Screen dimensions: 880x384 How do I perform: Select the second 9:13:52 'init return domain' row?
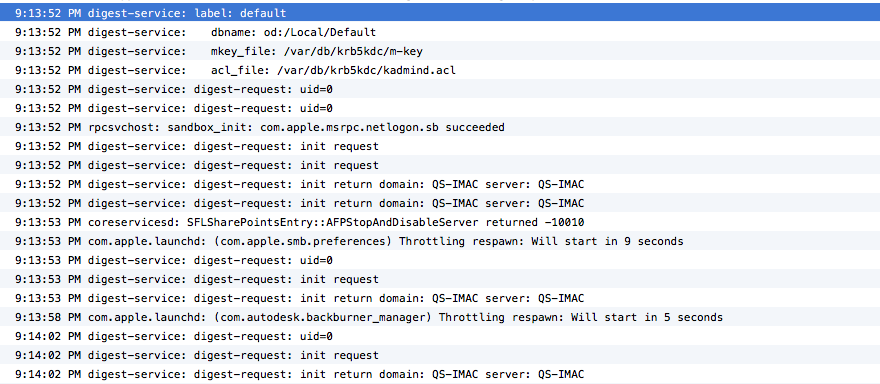pyautogui.click(x=440, y=203)
